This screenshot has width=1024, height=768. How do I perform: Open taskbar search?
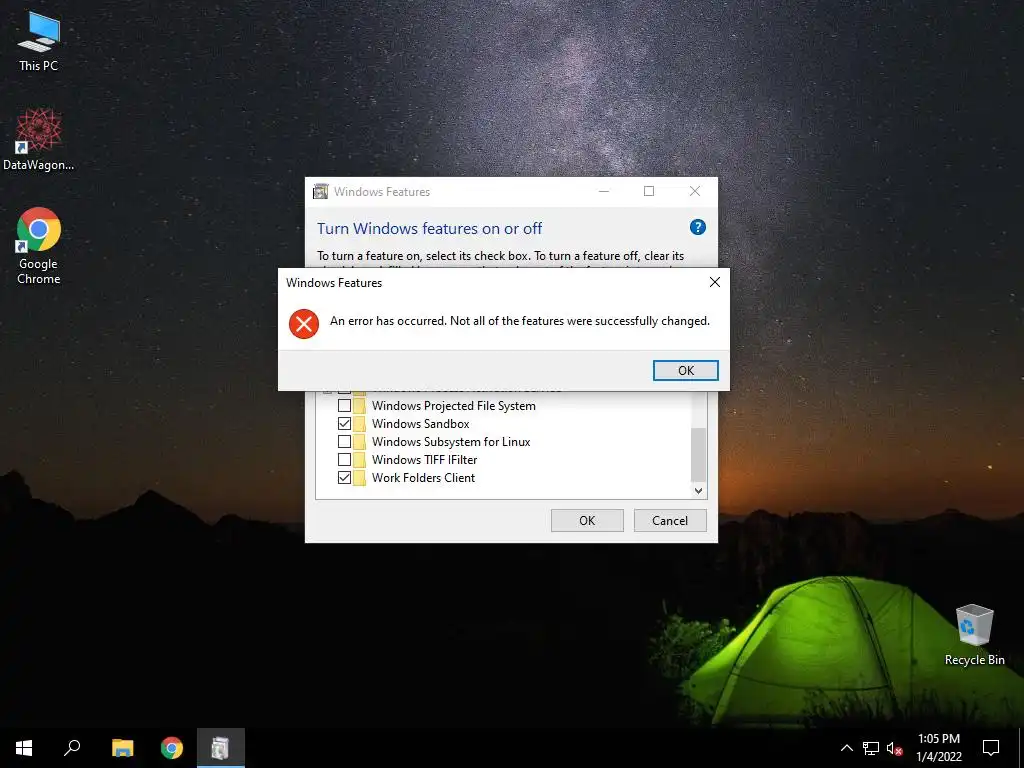coord(72,748)
